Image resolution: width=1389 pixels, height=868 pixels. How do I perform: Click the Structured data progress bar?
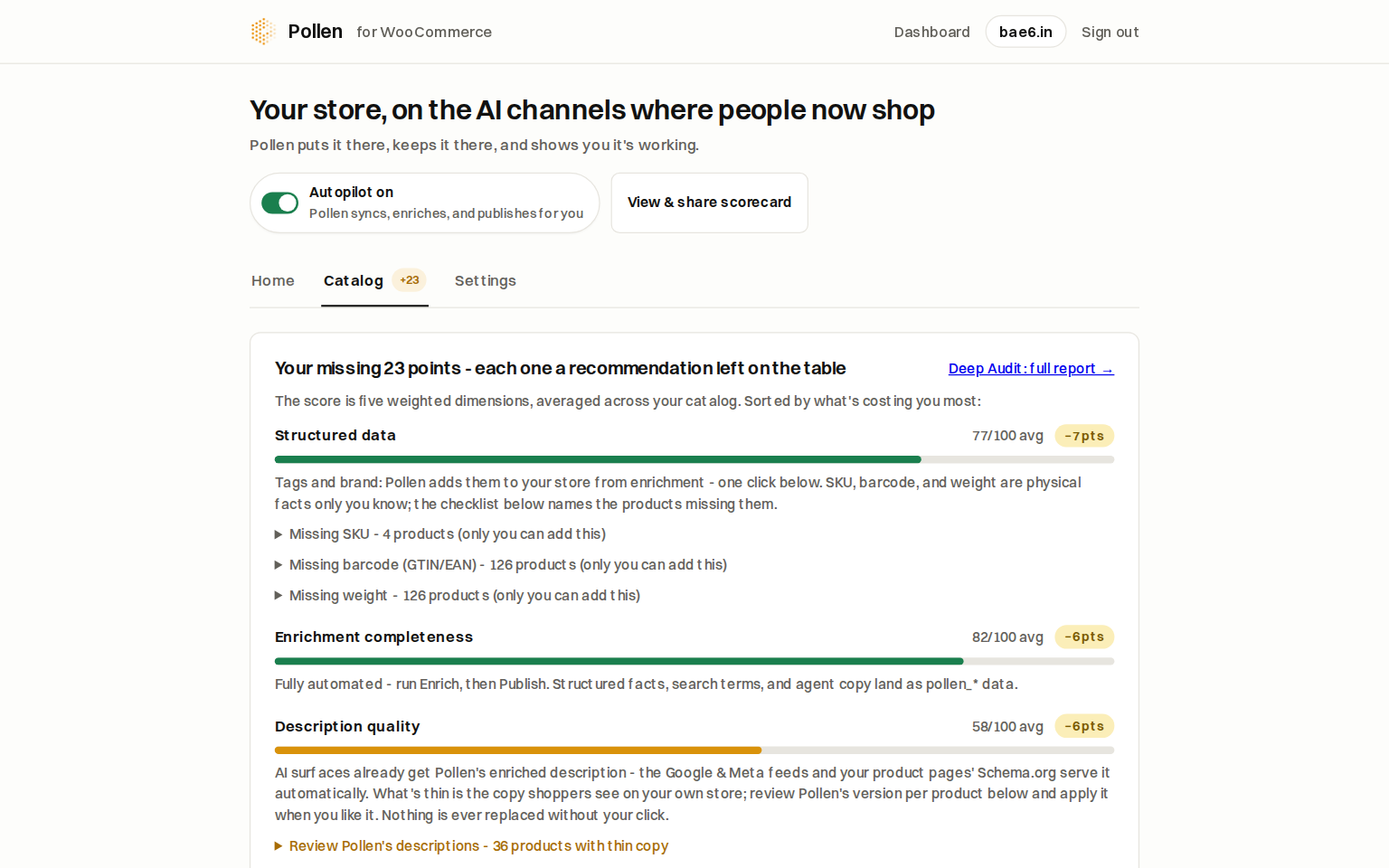coord(694,459)
